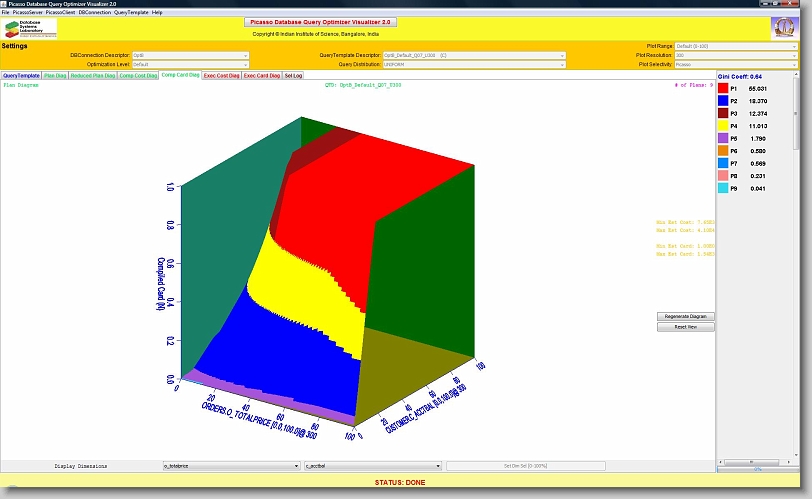Select the pink P8 plan swatch

(723, 176)
